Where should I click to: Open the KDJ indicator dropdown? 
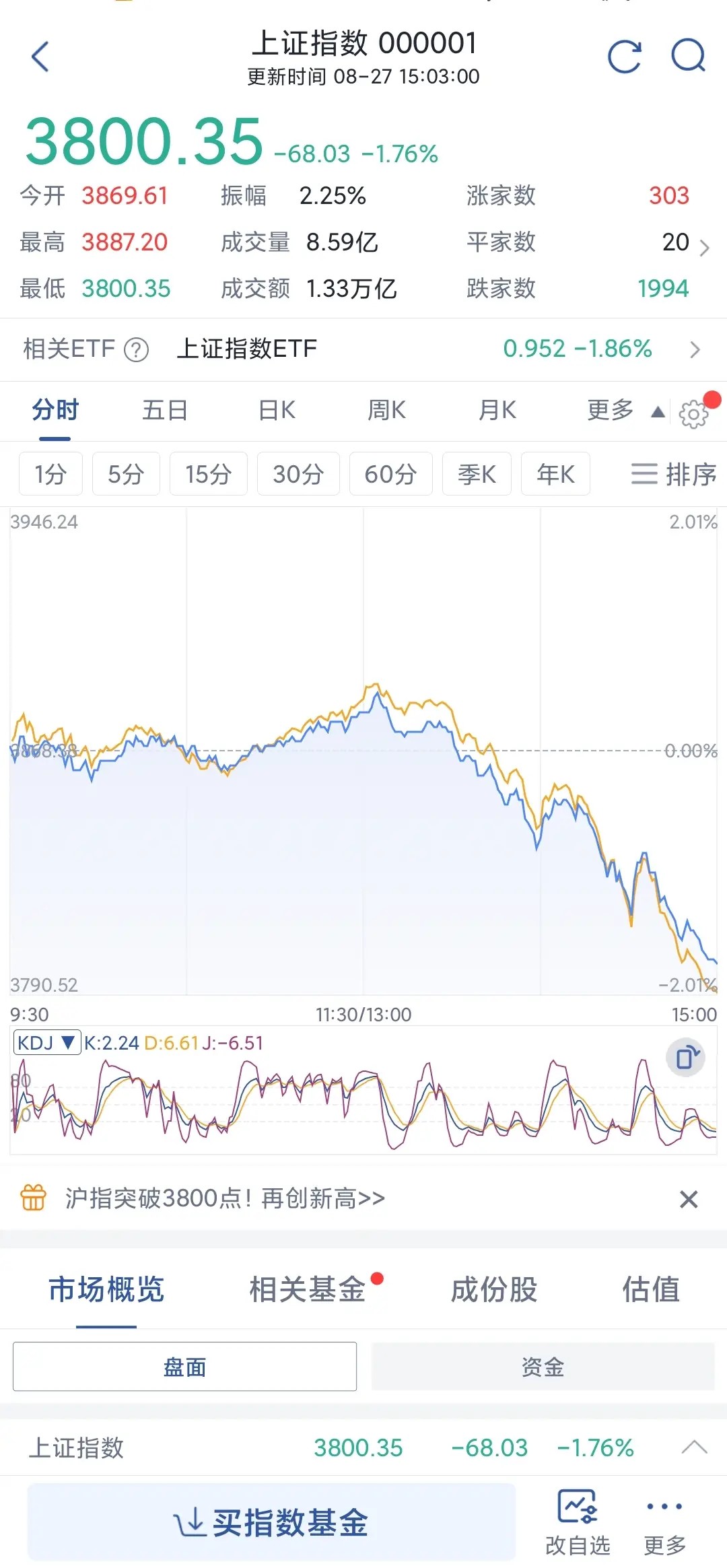pos(46,1043)
